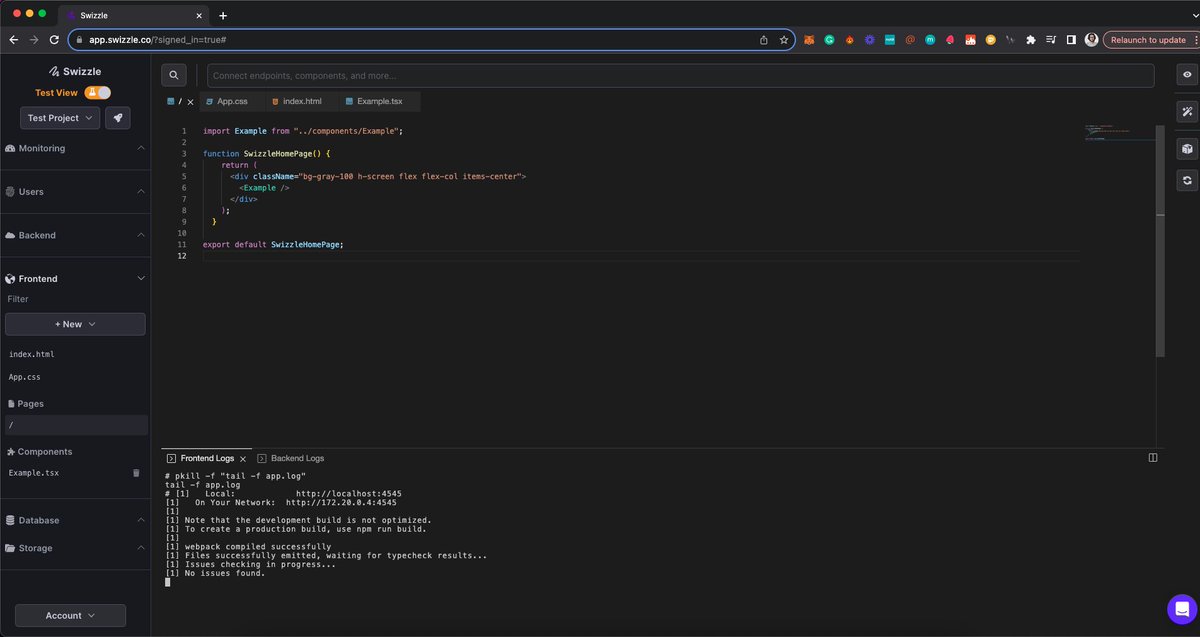
Task: Close the root page editor tab with the X
Action: [190, 101]
